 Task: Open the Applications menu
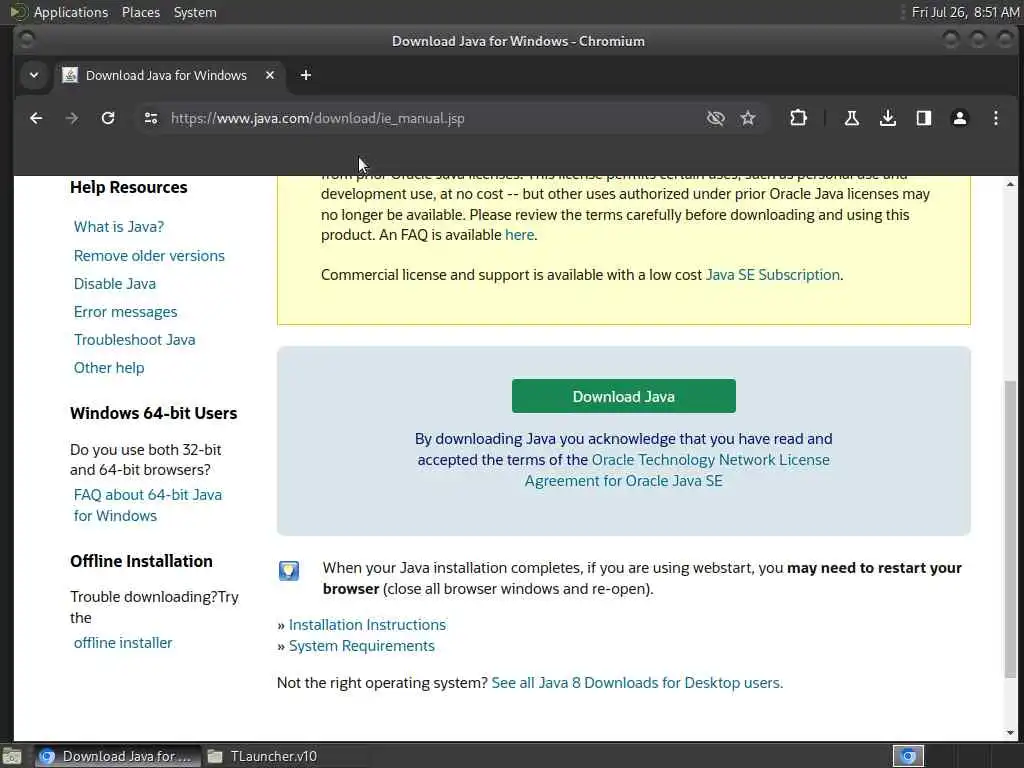71,12
